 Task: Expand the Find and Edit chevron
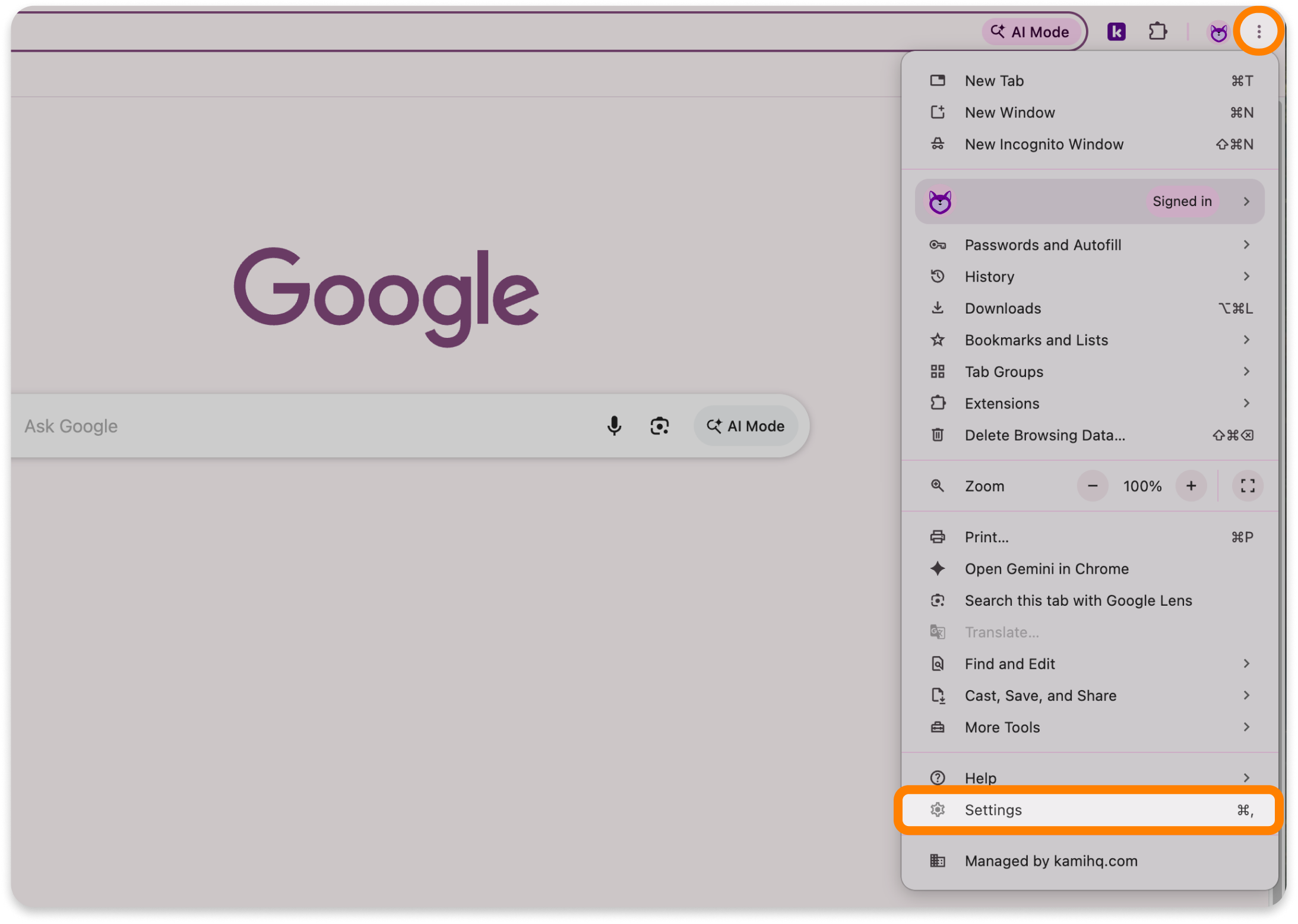click(1246, 663)
